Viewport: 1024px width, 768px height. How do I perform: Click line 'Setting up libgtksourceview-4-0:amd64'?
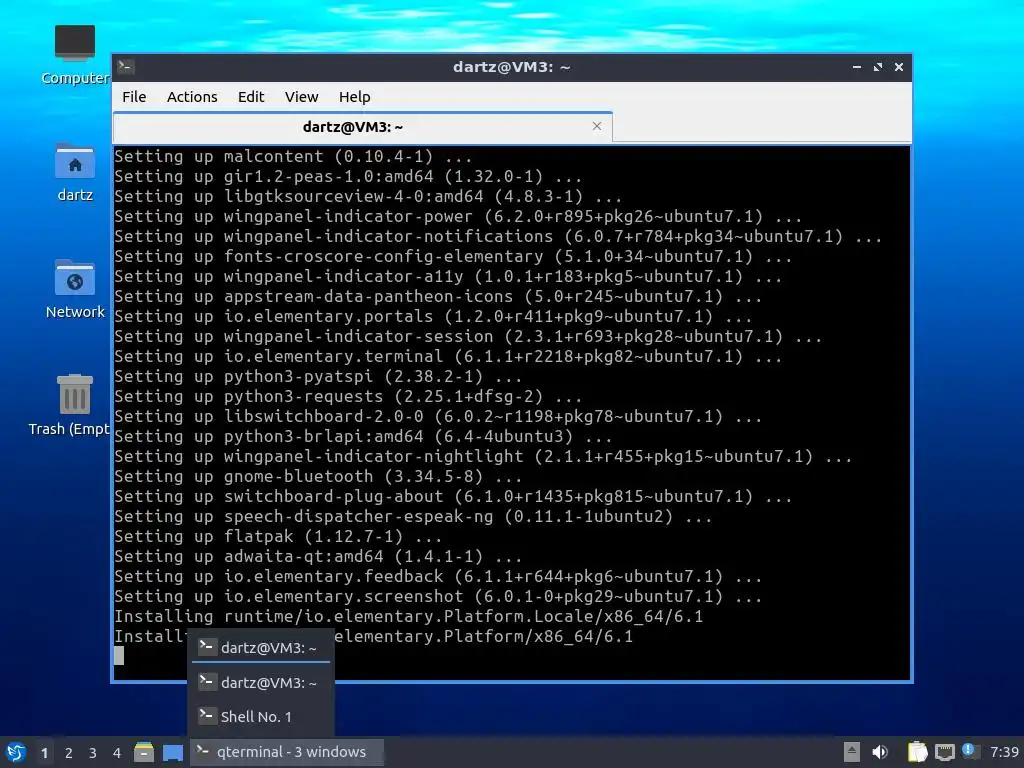point(368,196)
